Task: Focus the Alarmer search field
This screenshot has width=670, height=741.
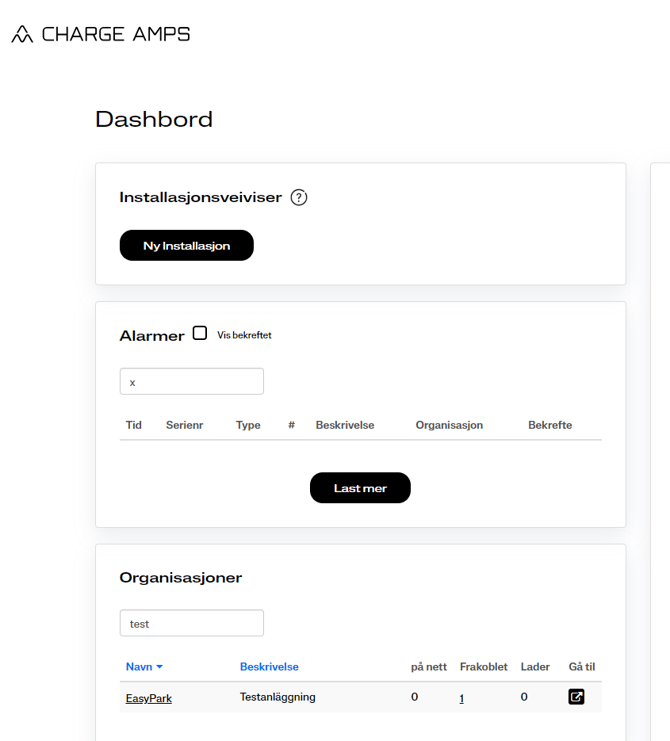Action: (192, 381)
